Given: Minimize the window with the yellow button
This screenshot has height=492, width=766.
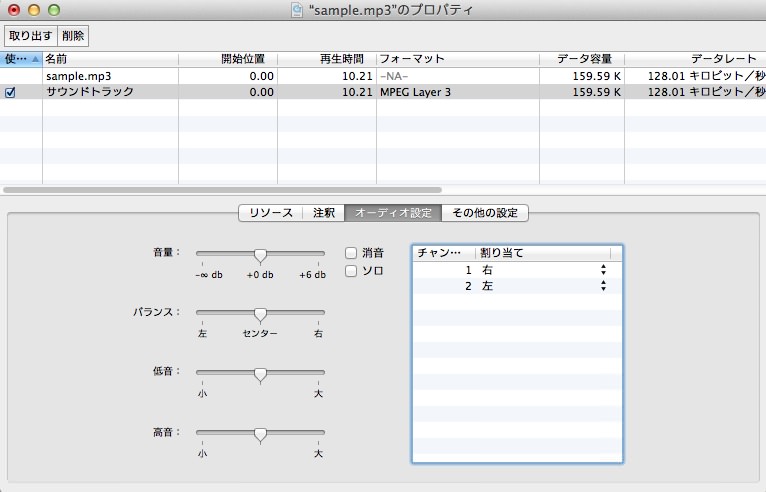Looking at the screenshot, I should (34, 10).
